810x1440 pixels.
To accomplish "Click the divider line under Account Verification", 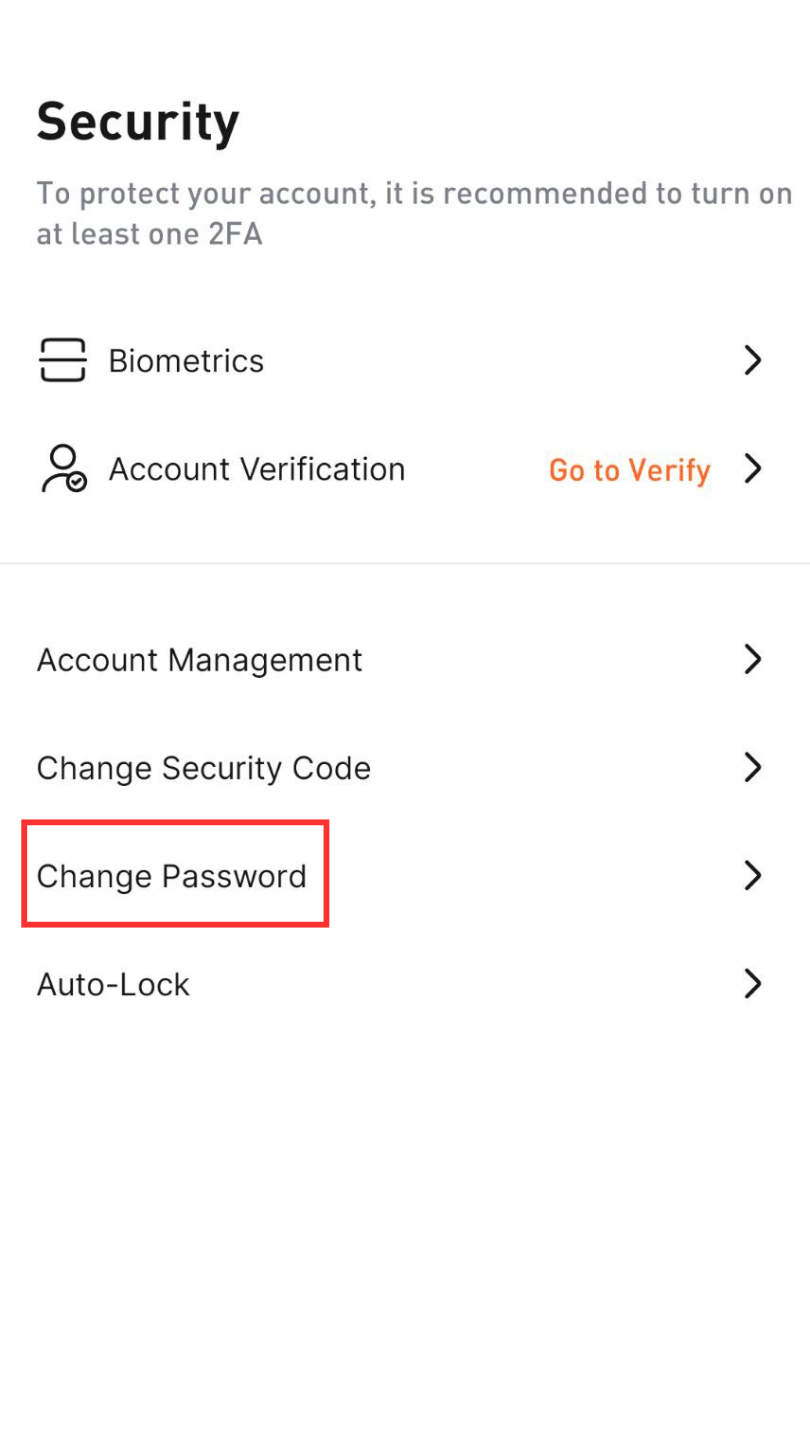I will pyautogui.click(x=405, y=563).
